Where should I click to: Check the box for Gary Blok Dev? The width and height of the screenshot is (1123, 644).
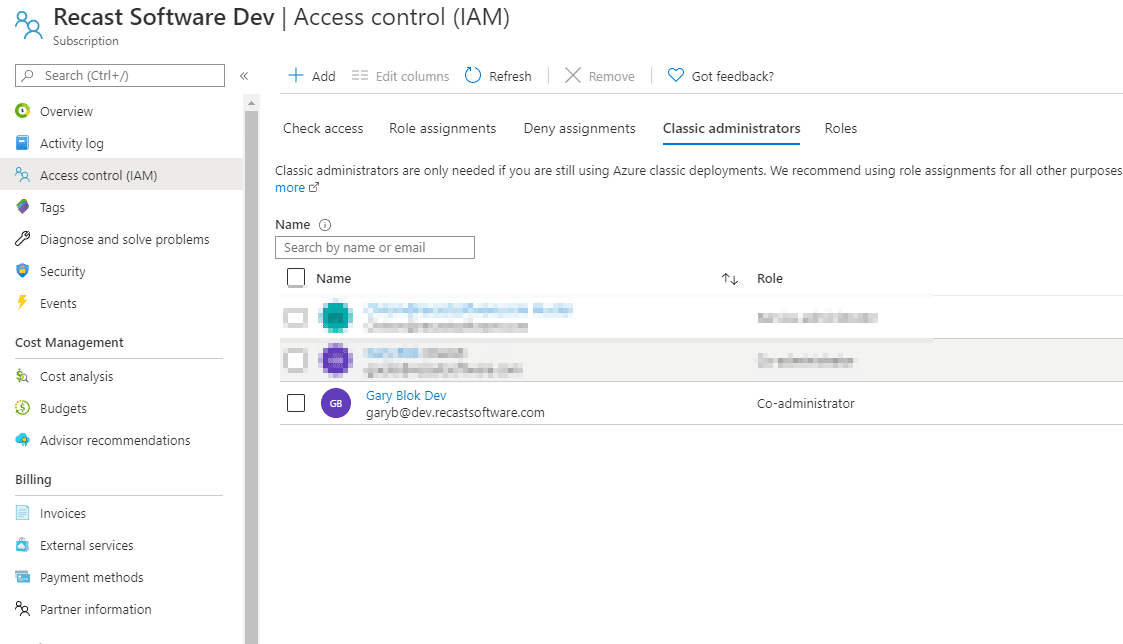(x=295, y=403)
